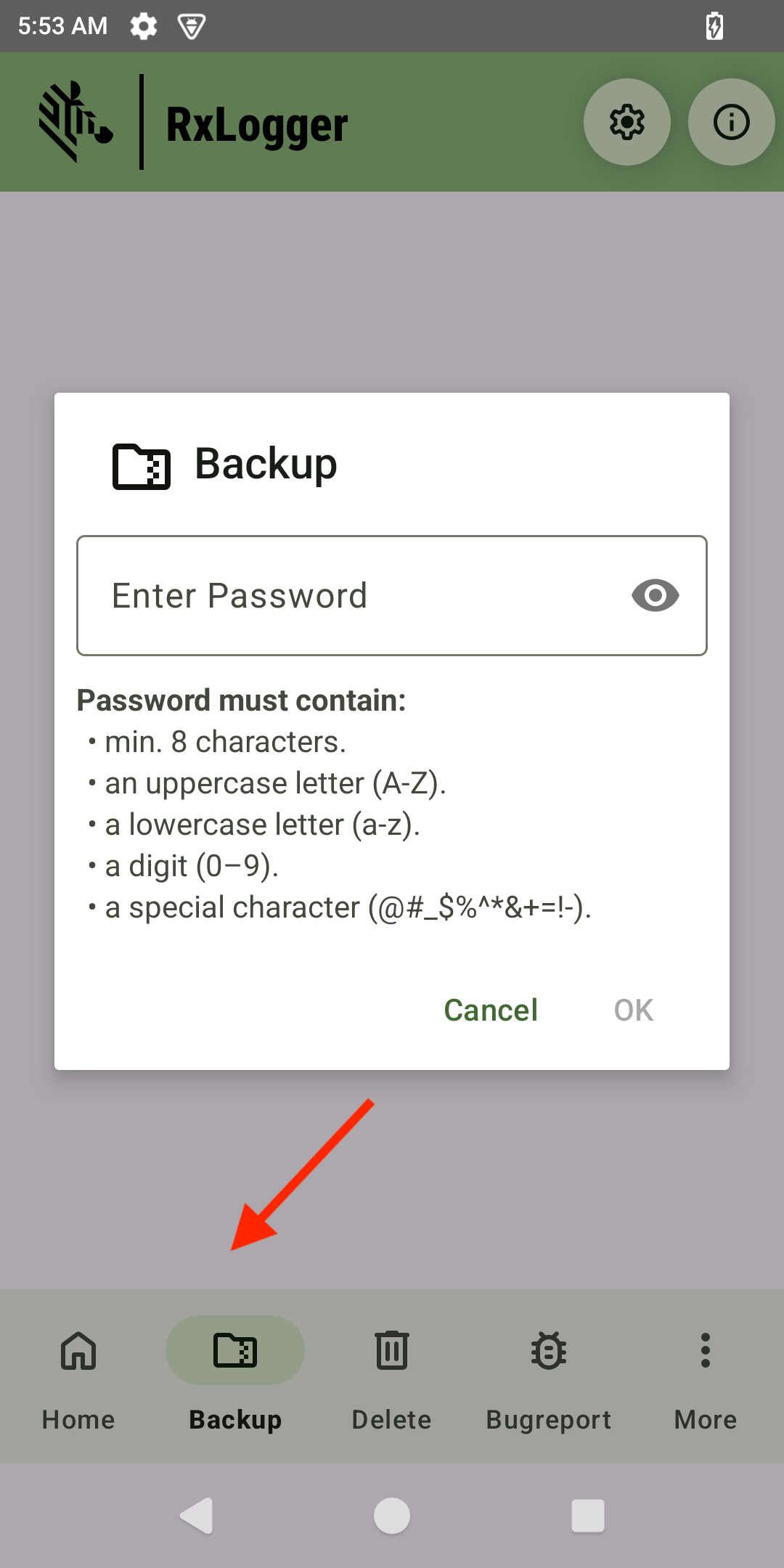Tap the info circle icon
Image resolution: width=784 pixels, height=1568 pixels.
731,122
